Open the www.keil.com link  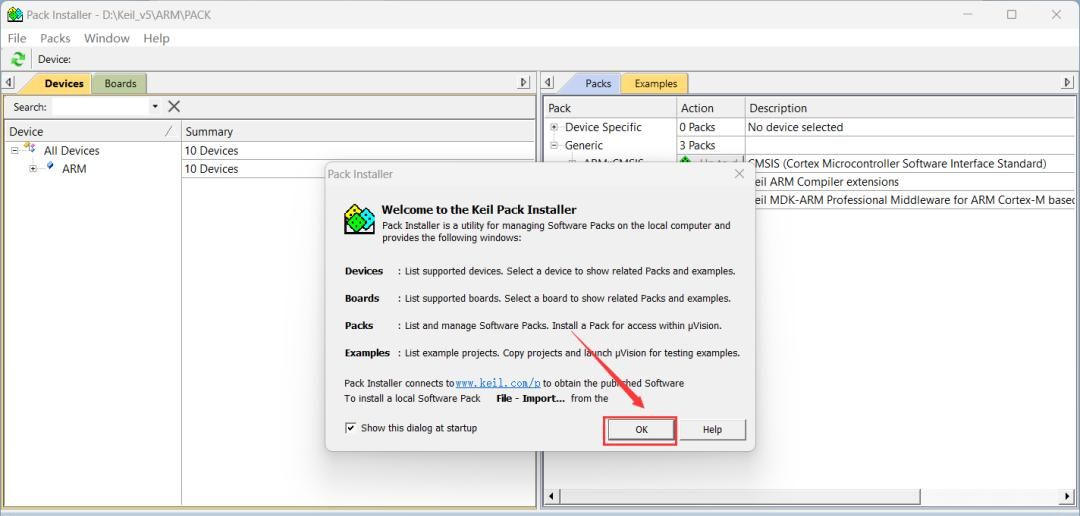[497, 383]
